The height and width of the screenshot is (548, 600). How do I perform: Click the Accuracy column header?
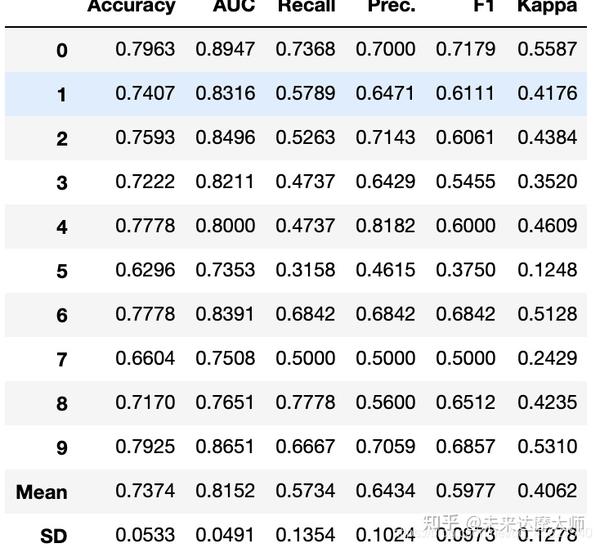(x=131, y=6)
